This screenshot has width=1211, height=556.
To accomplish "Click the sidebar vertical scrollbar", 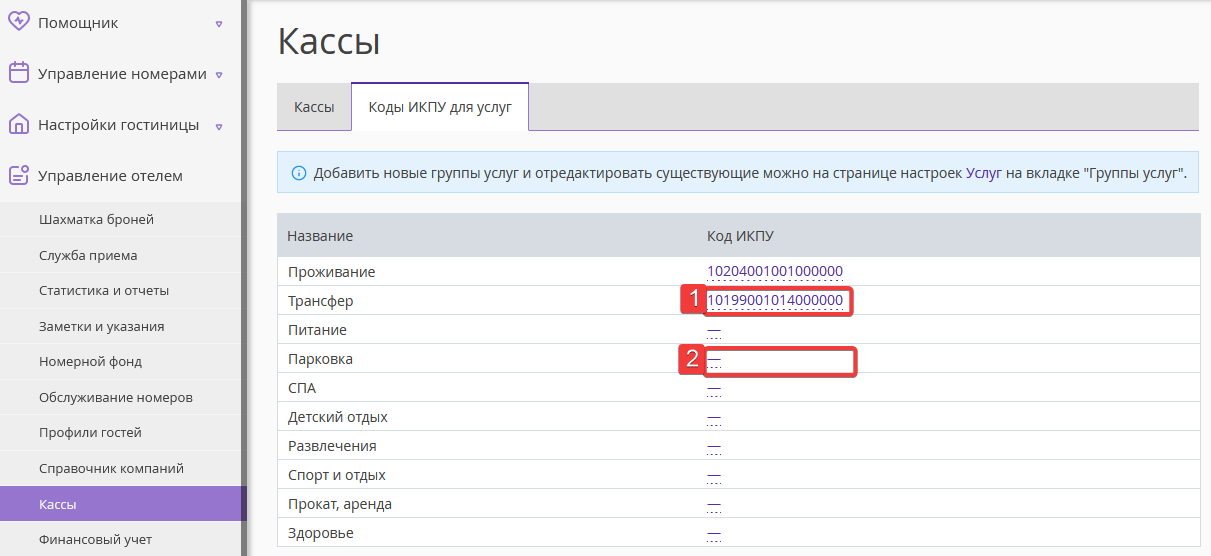I will pos(243,278).
